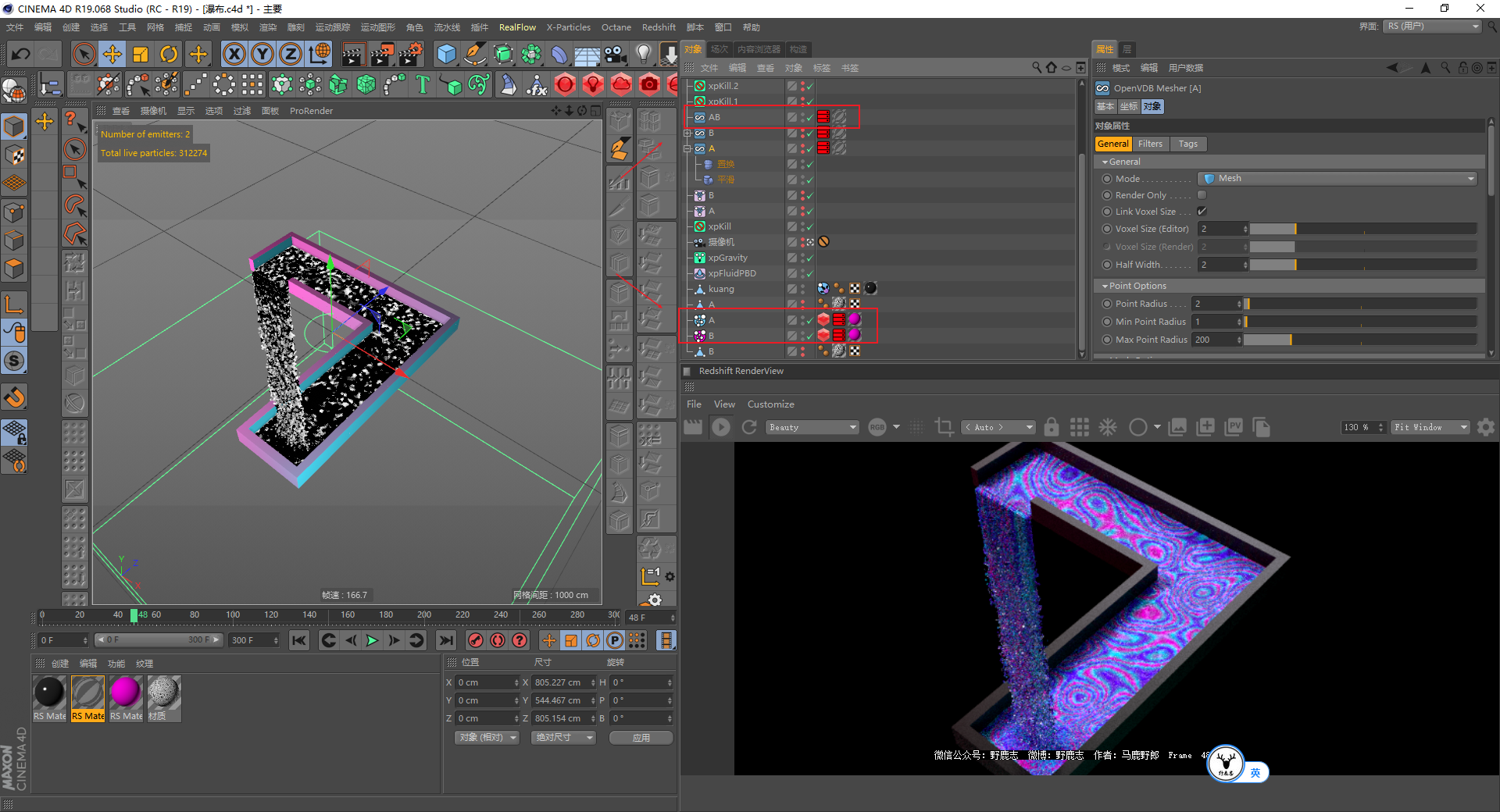Click the Redshift refresh render icon
The height and width of the screenshot is (812, 1500).
[749, 427]
